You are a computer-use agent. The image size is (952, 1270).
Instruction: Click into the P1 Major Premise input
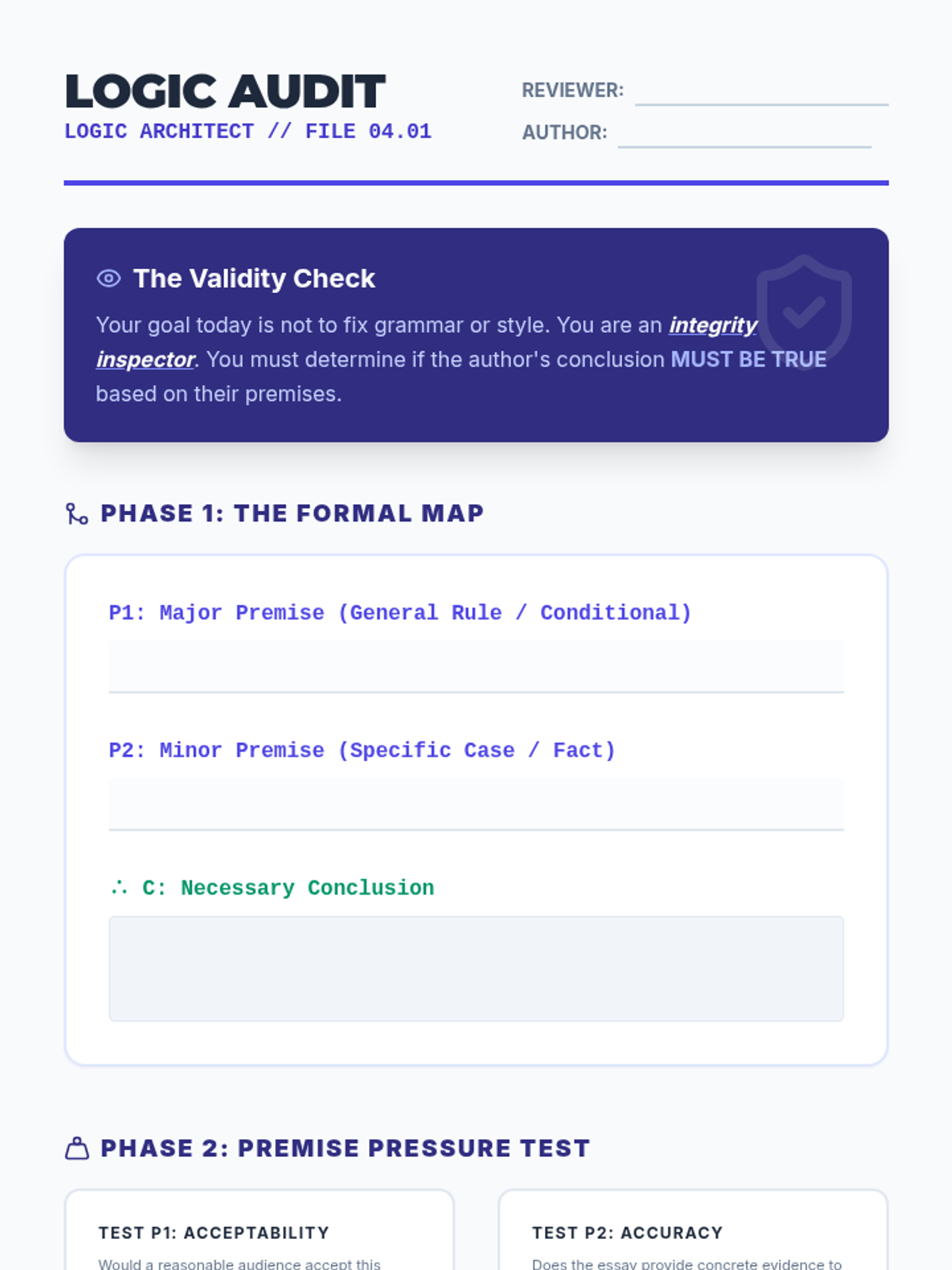(x=476, y=667)
